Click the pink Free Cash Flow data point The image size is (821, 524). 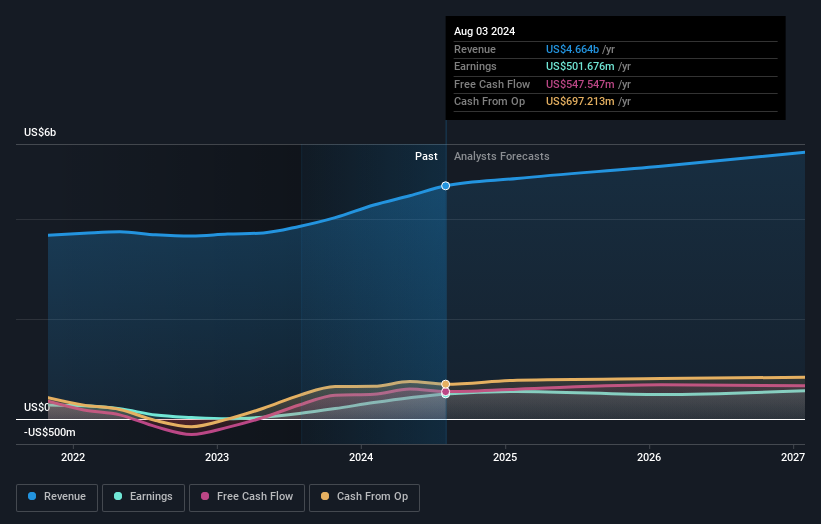tap(446, 392)
